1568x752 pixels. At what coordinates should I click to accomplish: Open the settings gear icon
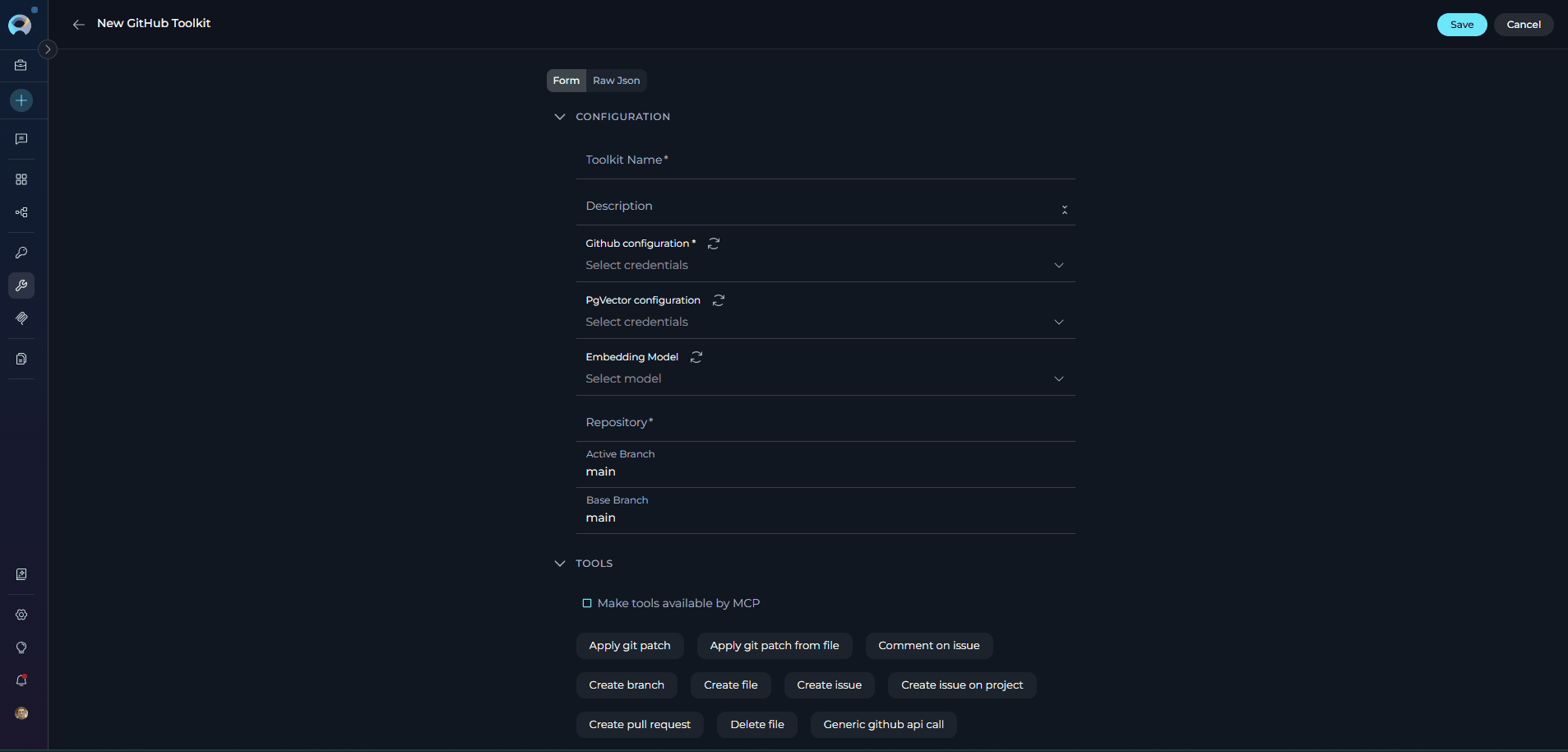pos(21,615)
